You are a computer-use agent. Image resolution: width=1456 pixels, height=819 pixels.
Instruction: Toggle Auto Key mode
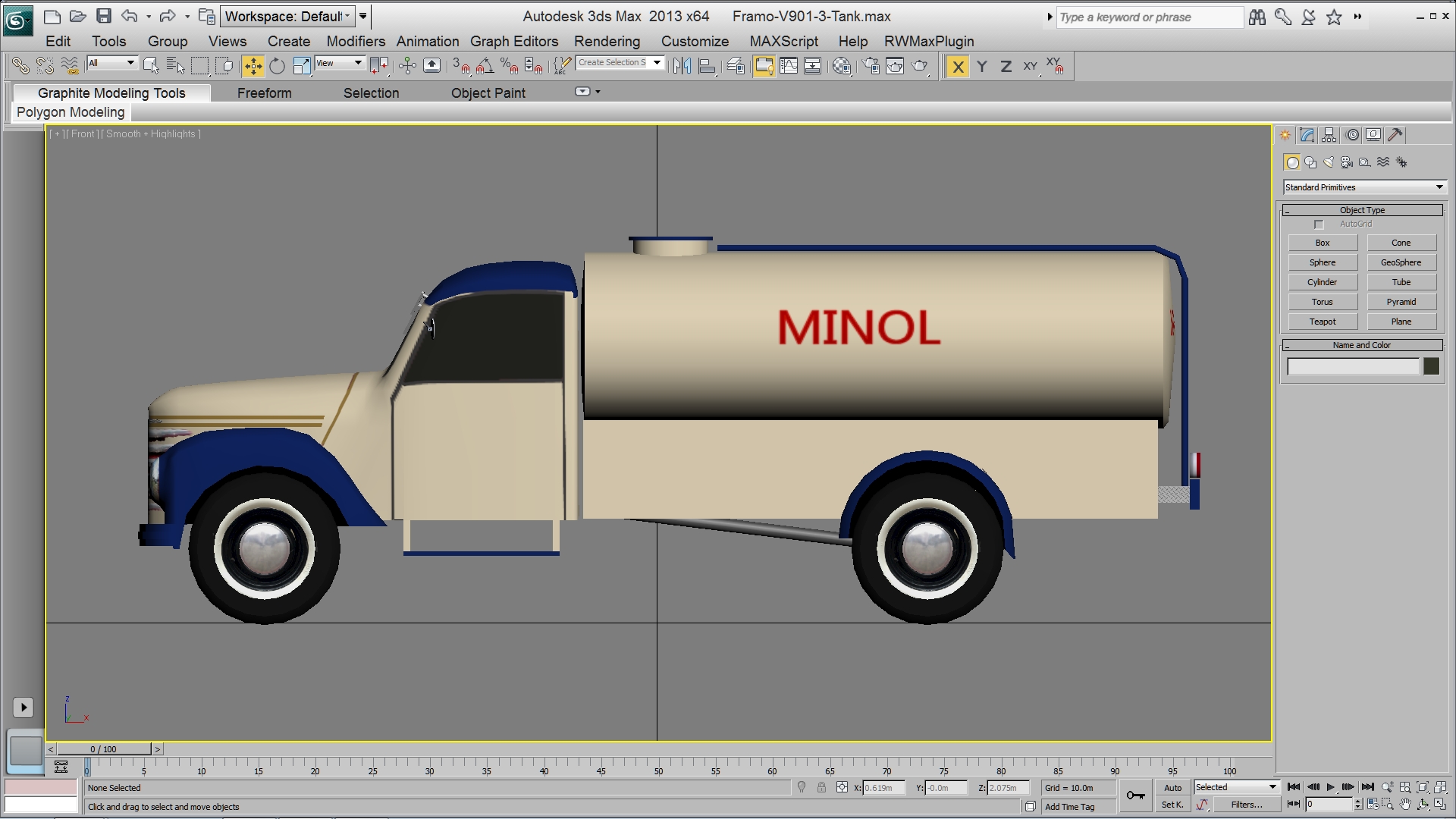[x=1172, y=788]
